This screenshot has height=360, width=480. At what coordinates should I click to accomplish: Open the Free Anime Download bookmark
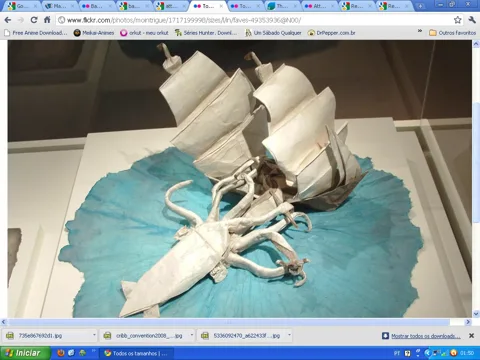click(x=36, y=33)
